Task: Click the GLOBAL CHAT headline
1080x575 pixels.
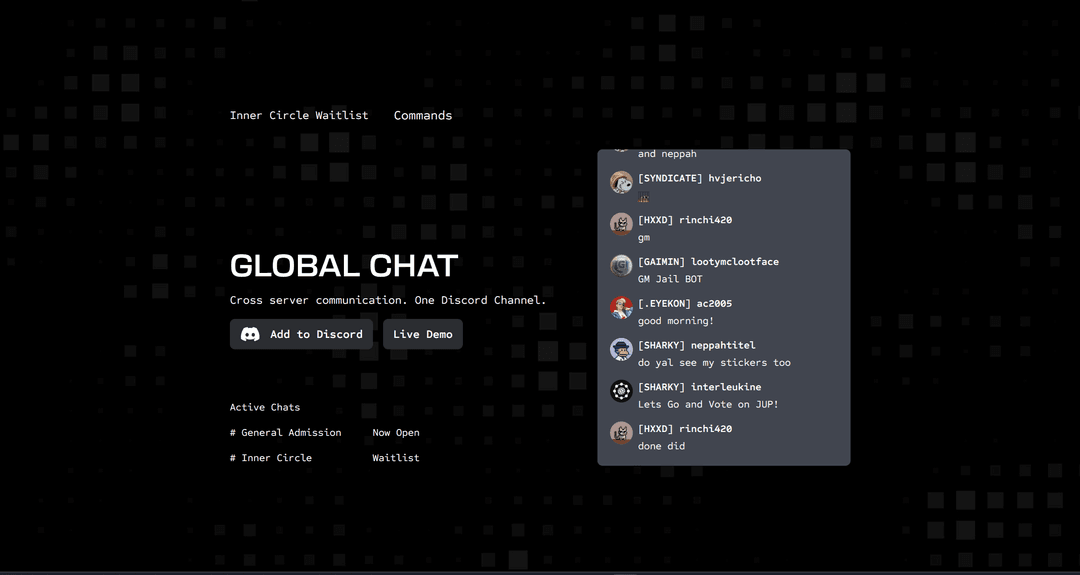Action: coord(344,266)
